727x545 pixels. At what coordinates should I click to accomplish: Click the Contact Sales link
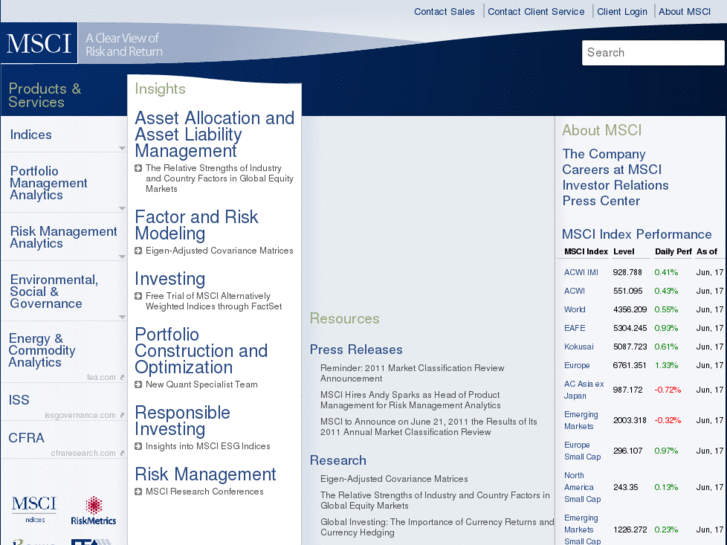pyautogui.click(x=444, y=12)
